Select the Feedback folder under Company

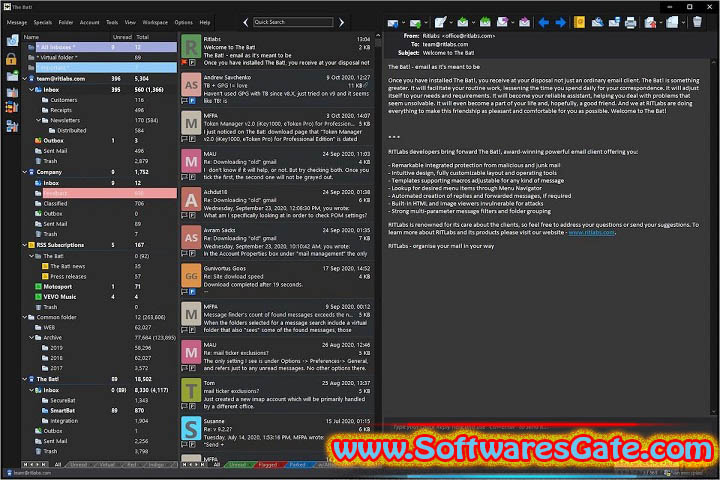click(106, 193)
